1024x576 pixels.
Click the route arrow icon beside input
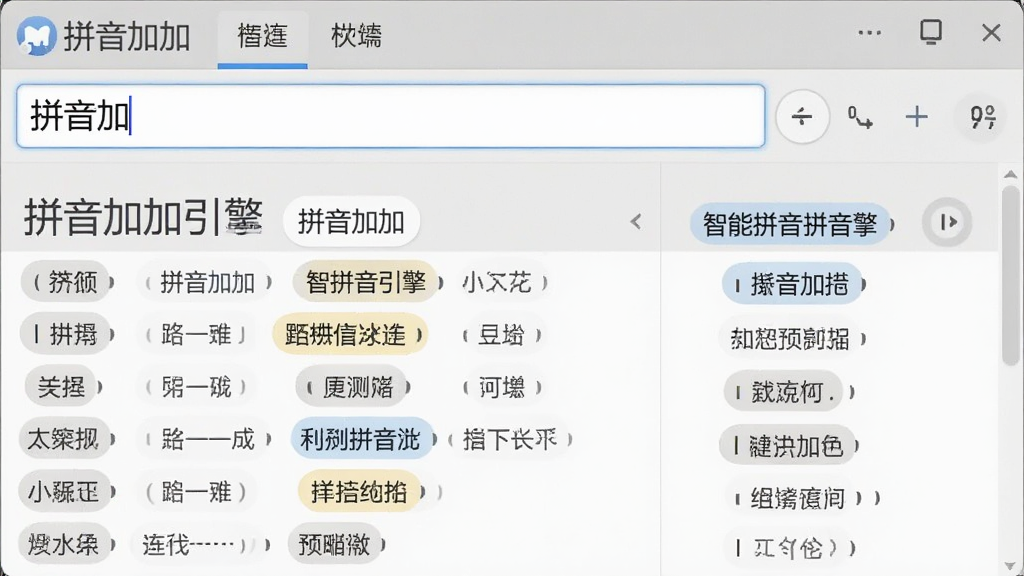(x=860, y=118)
